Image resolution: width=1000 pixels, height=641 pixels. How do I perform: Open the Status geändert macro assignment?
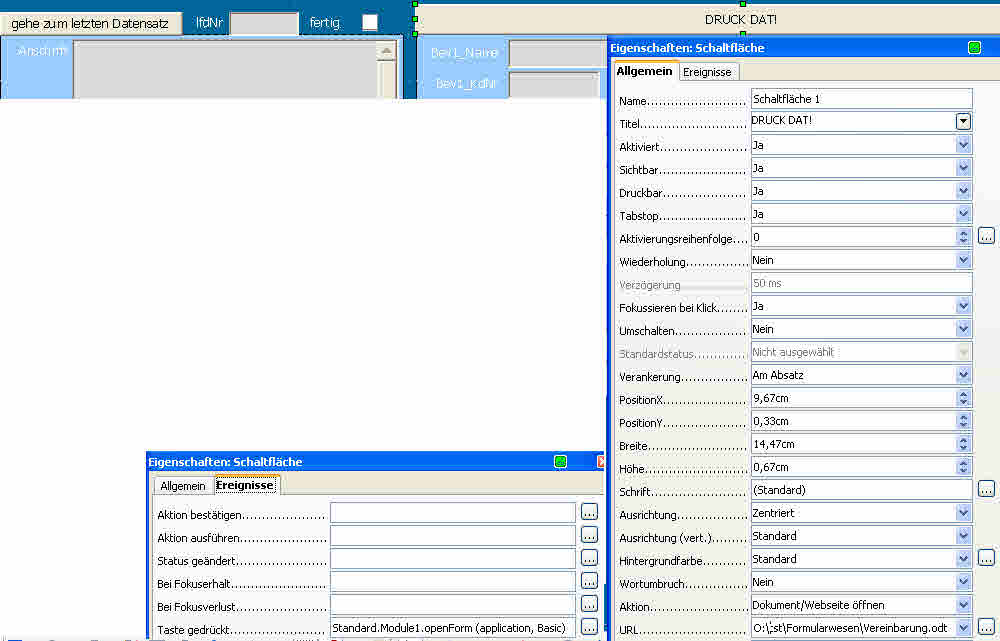click(x=589, y=558)
